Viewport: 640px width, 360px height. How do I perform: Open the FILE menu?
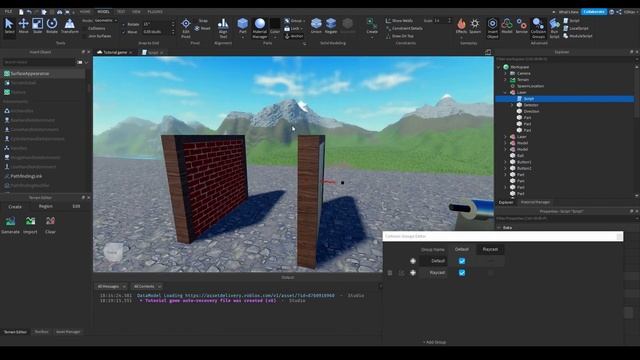click(8, 12)
